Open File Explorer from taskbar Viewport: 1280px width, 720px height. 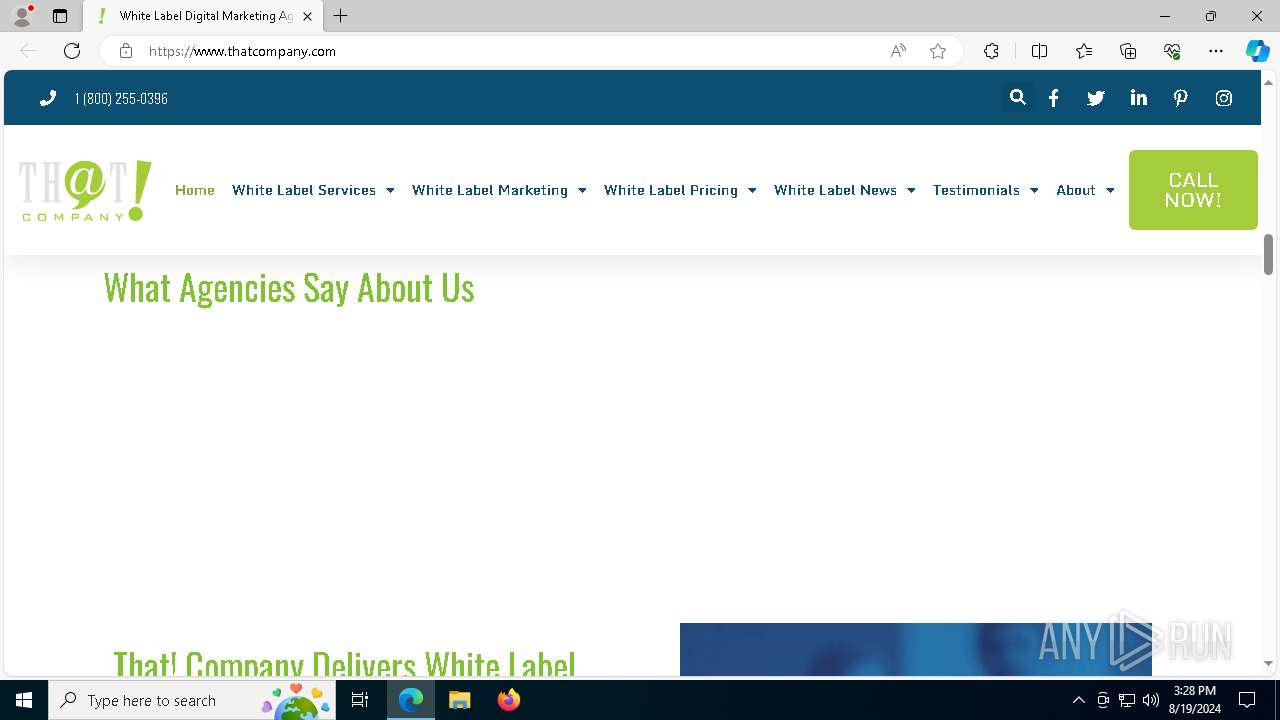coord(460,700)
